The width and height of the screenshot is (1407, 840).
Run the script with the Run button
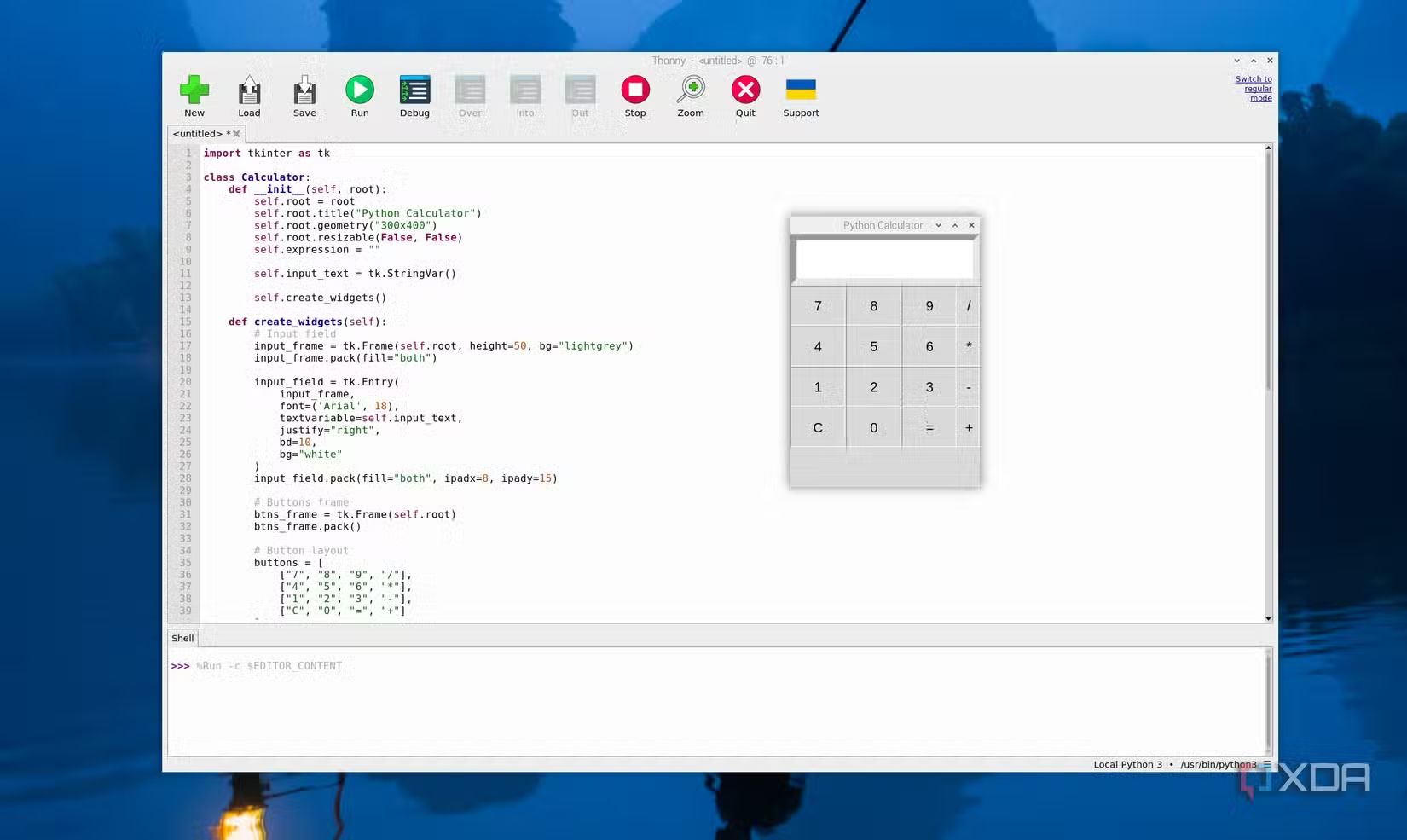[x=360, y=90]
